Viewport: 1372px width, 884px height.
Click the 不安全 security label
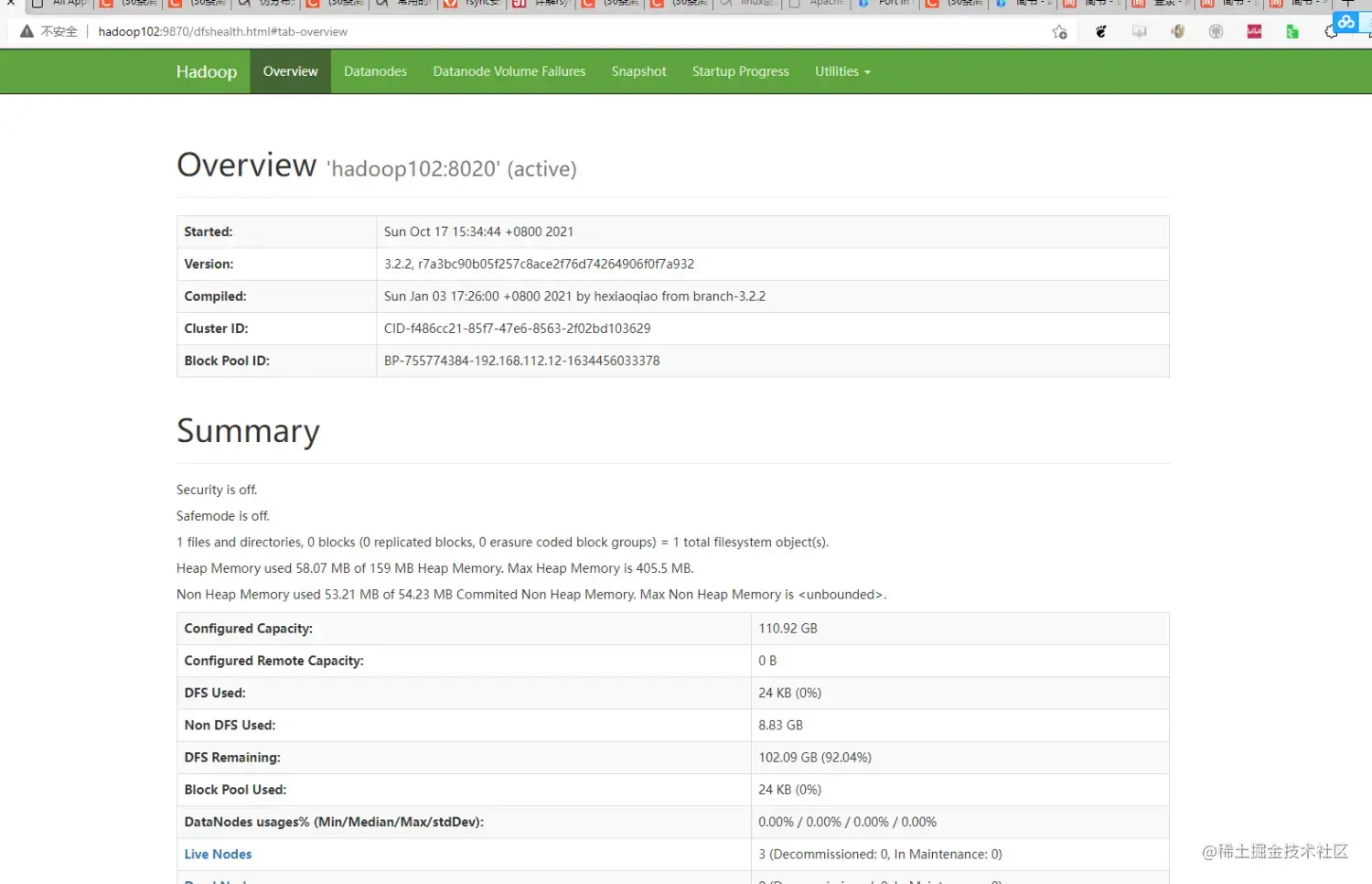pos(59,31)
